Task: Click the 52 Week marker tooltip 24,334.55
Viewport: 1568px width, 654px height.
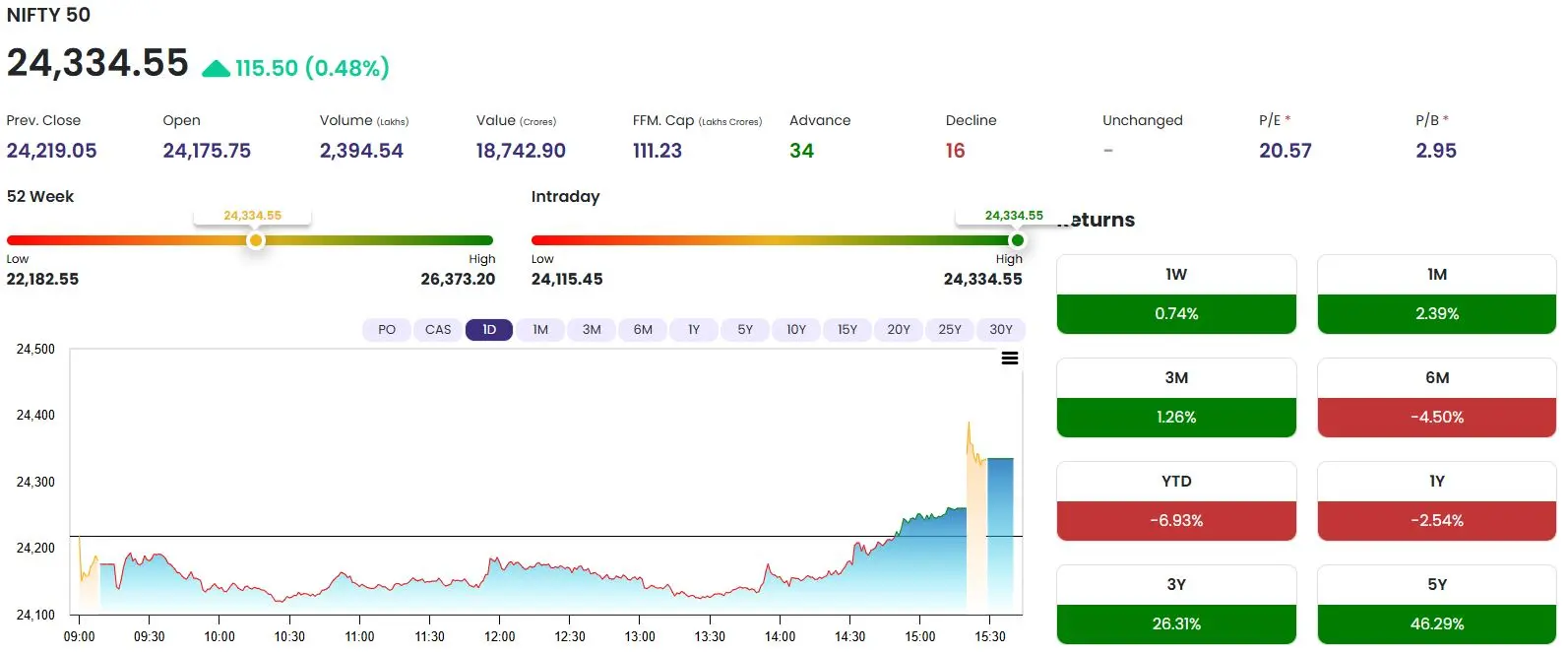Action: coord(252,216)
